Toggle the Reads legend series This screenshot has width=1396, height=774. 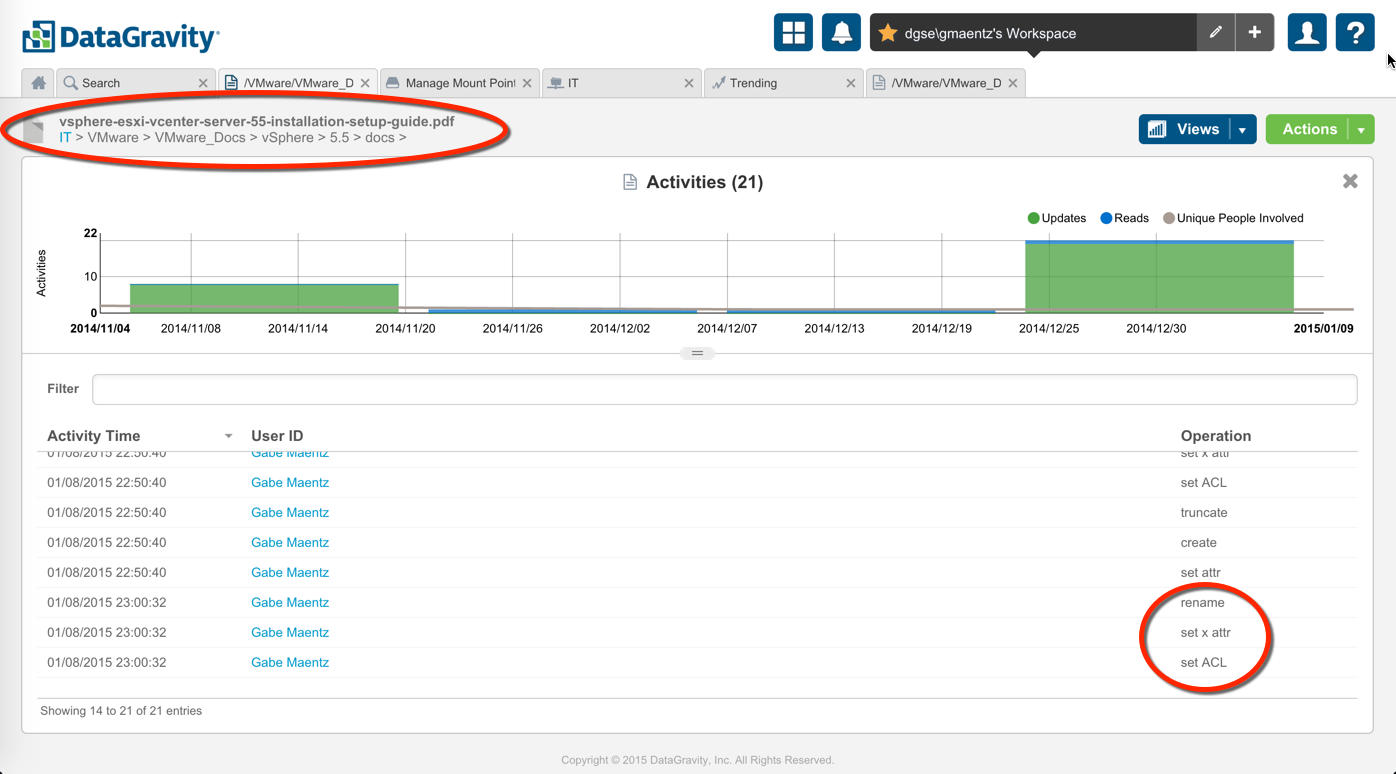click(x=1125, y=218)
